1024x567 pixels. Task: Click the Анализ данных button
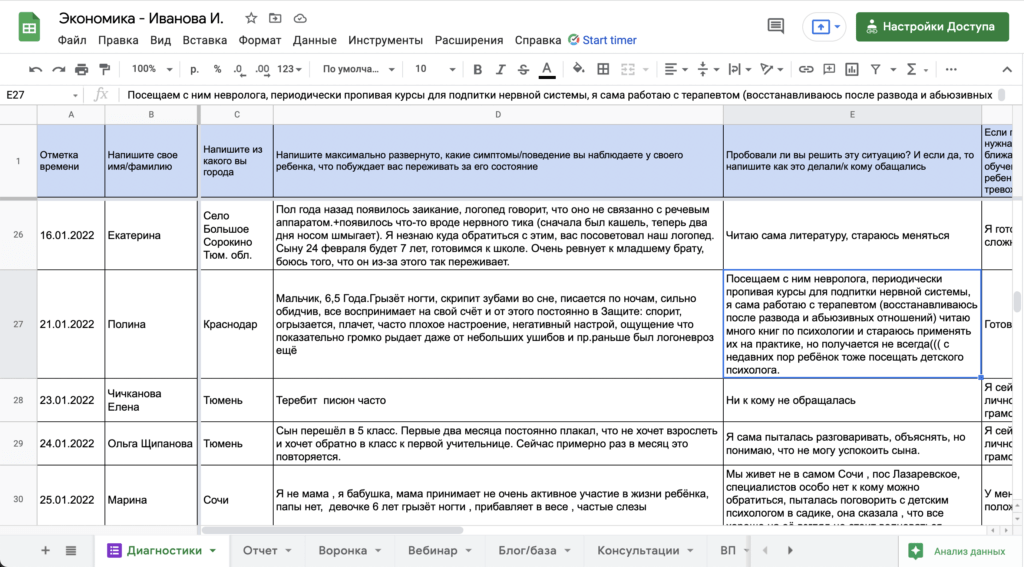tap(958, 551)
